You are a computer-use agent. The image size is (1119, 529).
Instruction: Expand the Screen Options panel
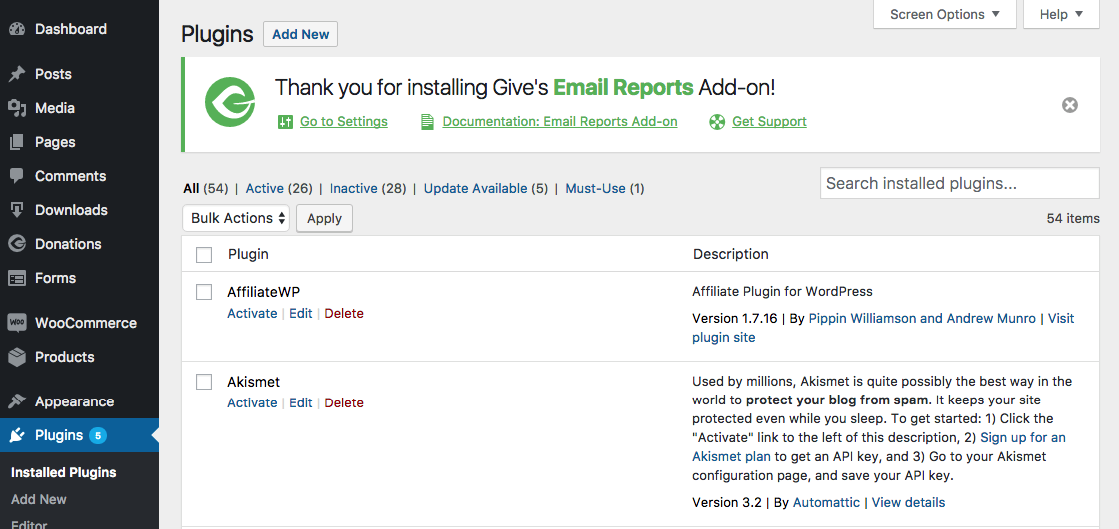coord(945,14)
